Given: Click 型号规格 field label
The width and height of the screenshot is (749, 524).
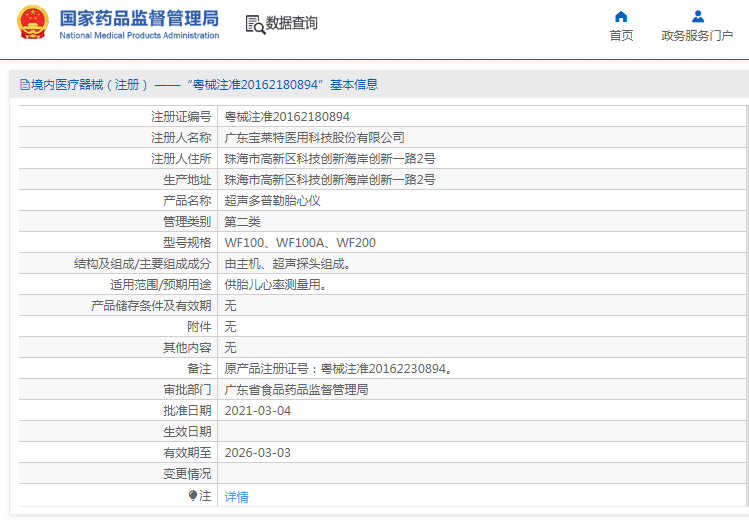Looking at the screenshot, I should (x=187, y=243).
